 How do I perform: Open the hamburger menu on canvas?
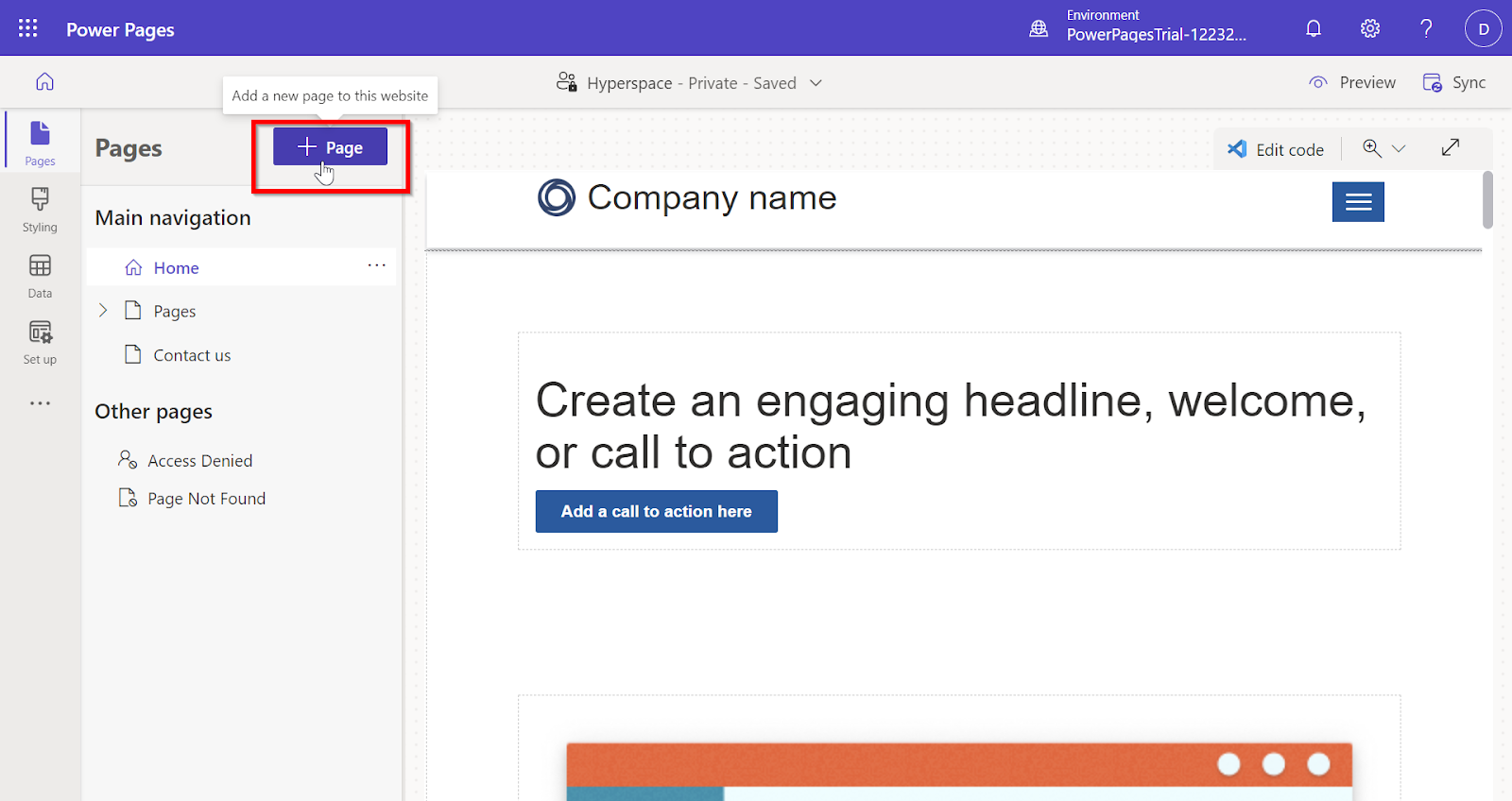pyautogui.click(x=1358, y=202)
